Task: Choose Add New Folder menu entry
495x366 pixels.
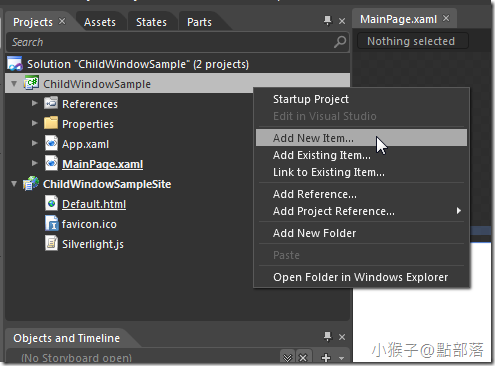Action: pos(361,233)
